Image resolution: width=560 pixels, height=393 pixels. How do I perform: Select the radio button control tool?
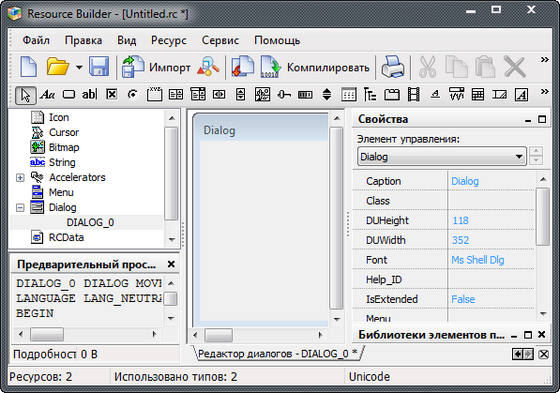tap(133, 95)
